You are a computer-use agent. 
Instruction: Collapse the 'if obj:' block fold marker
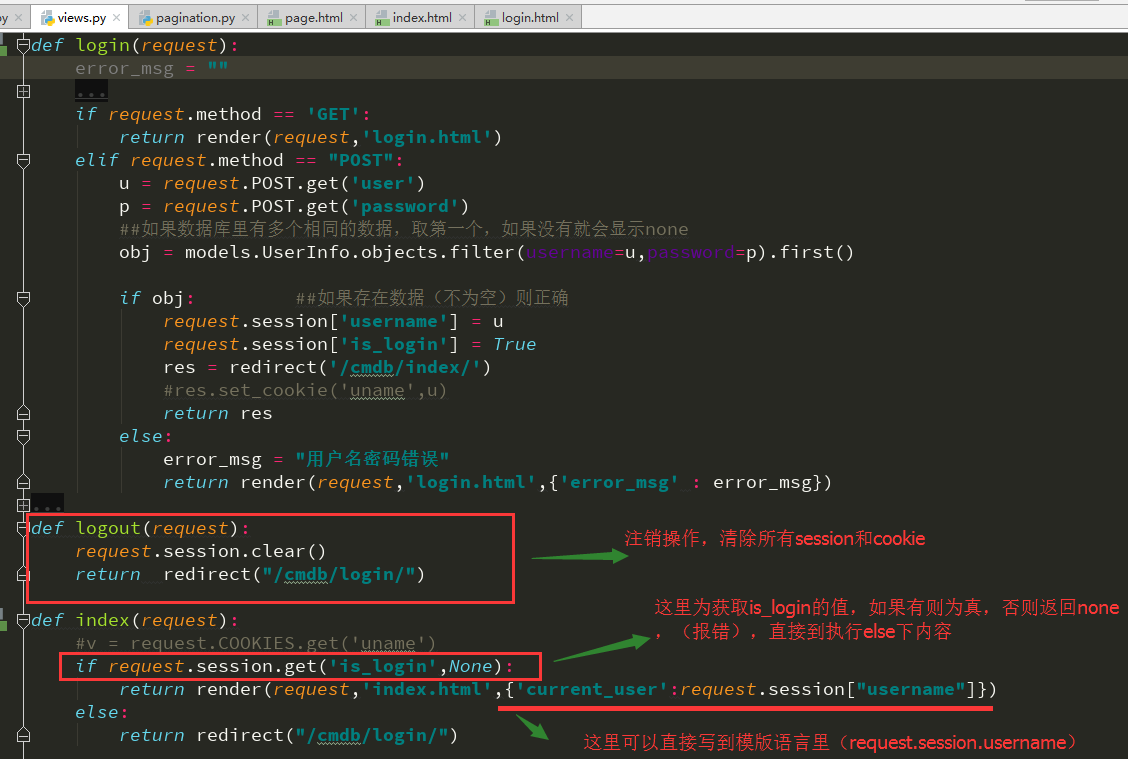click(23, 298)
